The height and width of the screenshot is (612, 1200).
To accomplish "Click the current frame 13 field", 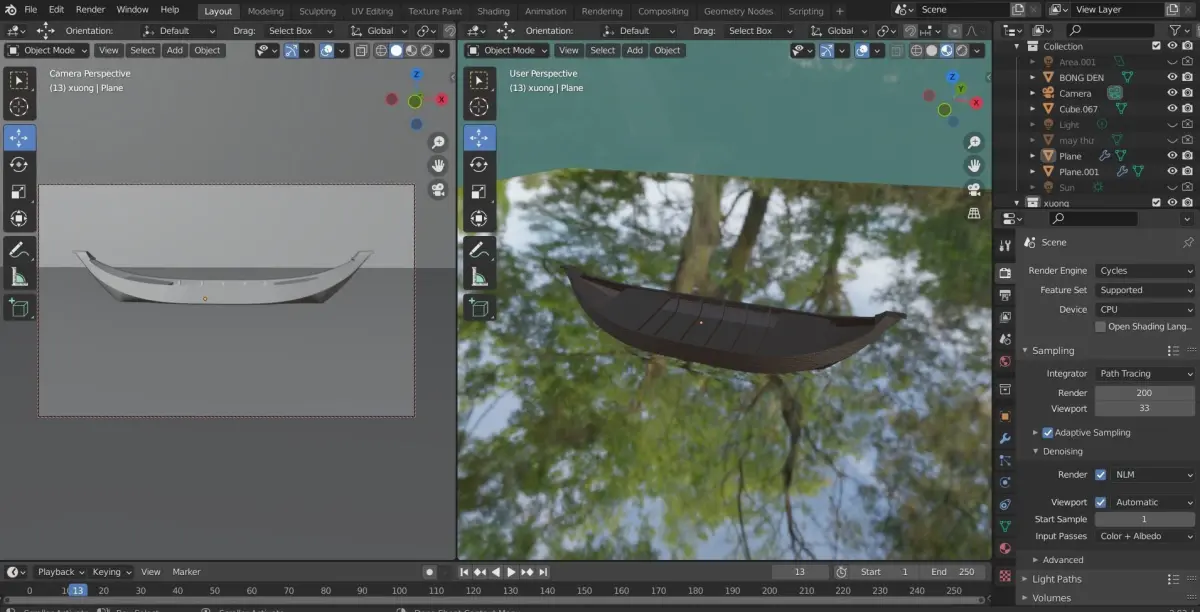I will (799, 572).
